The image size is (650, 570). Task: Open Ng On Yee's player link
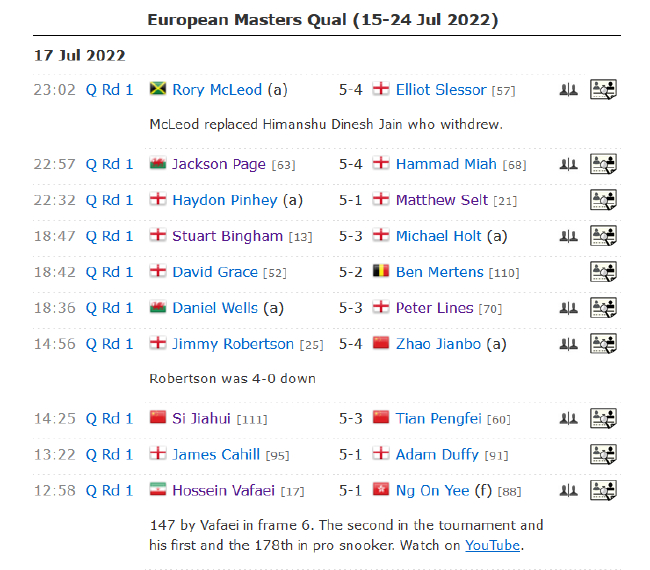point(432,490)
